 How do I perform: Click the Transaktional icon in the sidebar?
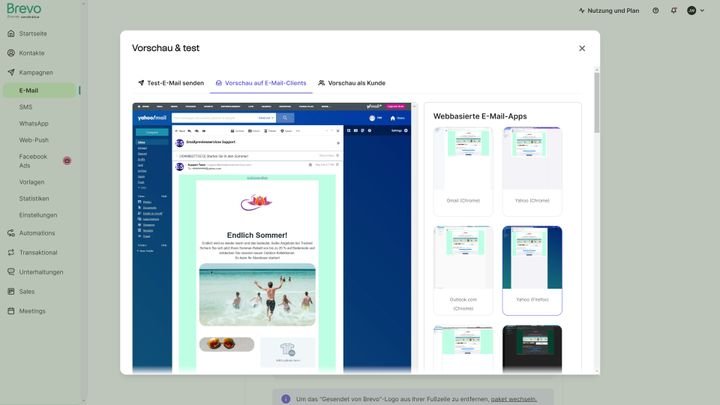pyautogui.click(x=11, y=253)
